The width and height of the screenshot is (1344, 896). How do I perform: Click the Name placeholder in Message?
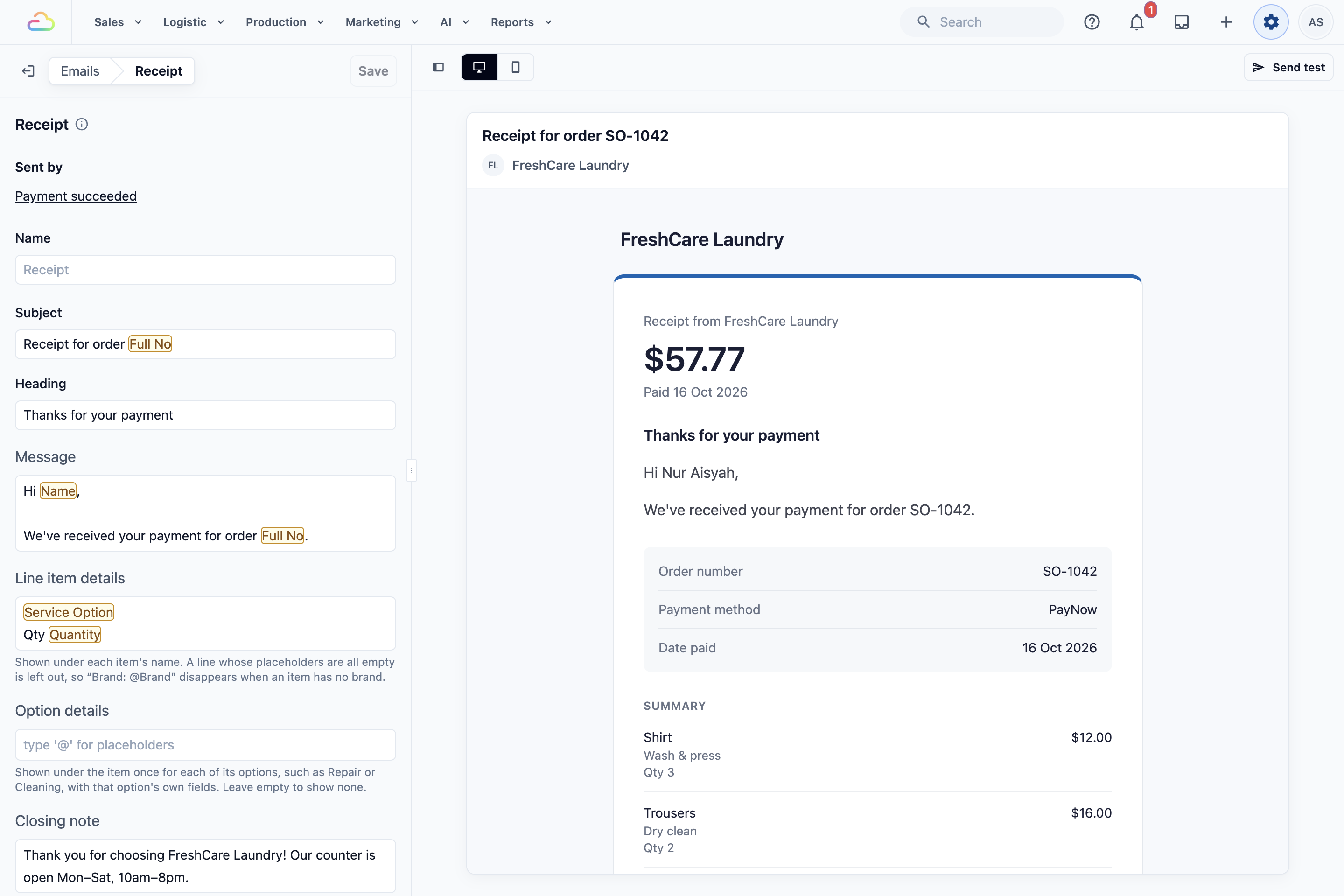(58, 491)
